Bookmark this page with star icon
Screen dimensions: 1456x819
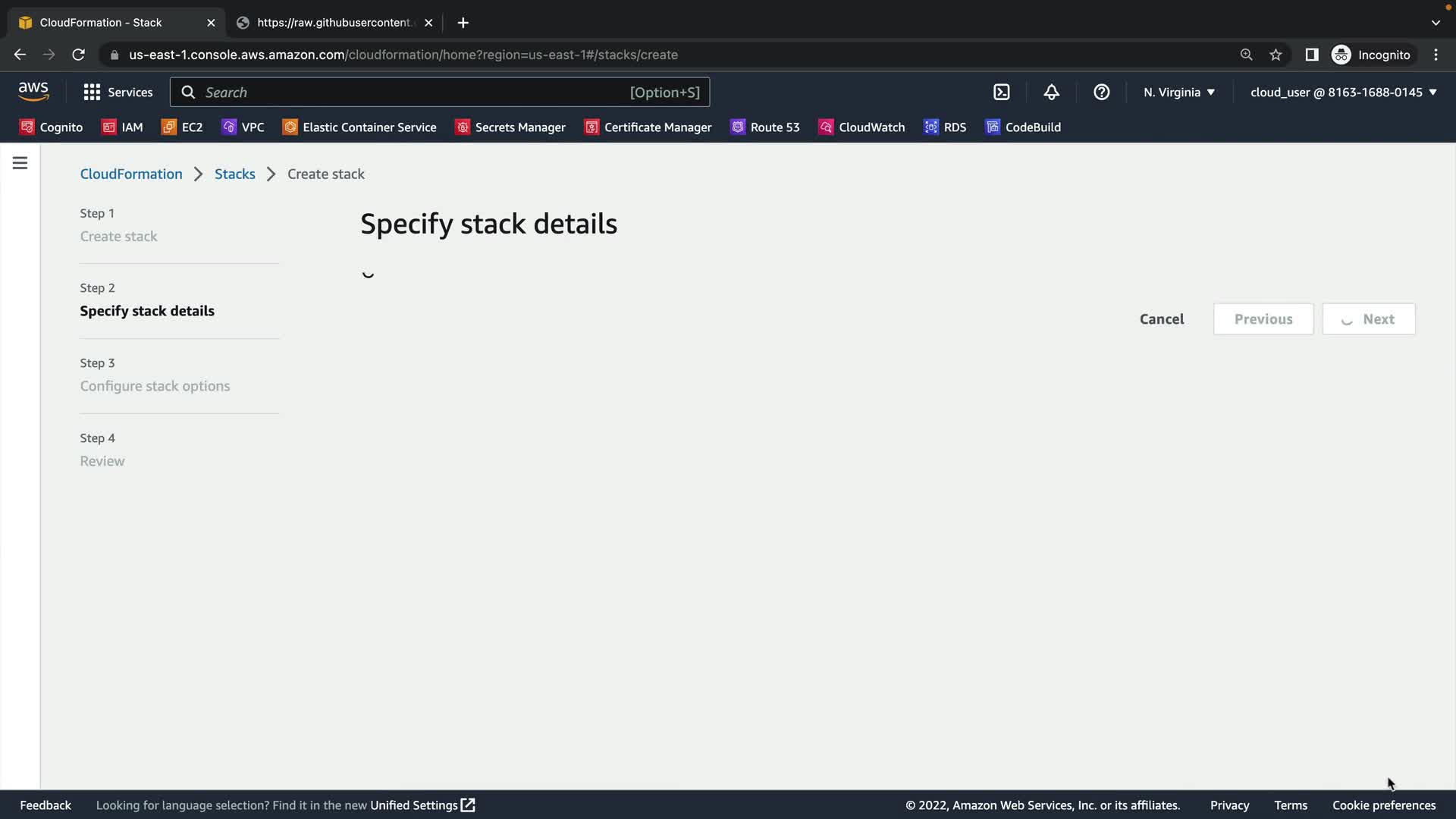coord(1276,55)
